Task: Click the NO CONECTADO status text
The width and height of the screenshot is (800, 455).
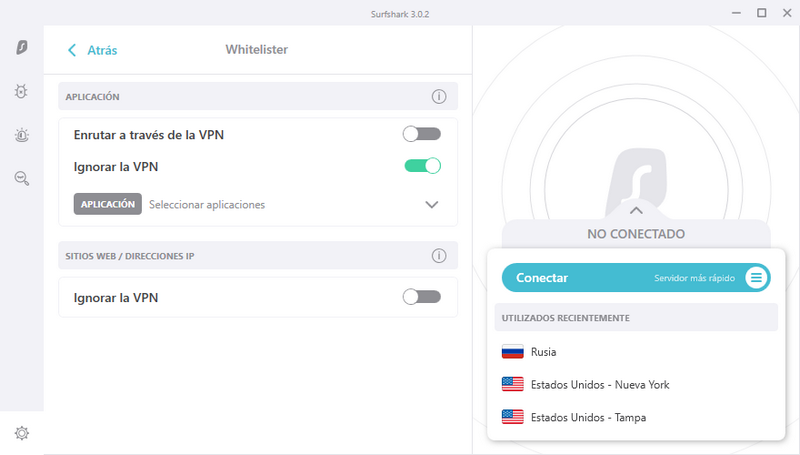Action: click(636, 234)
